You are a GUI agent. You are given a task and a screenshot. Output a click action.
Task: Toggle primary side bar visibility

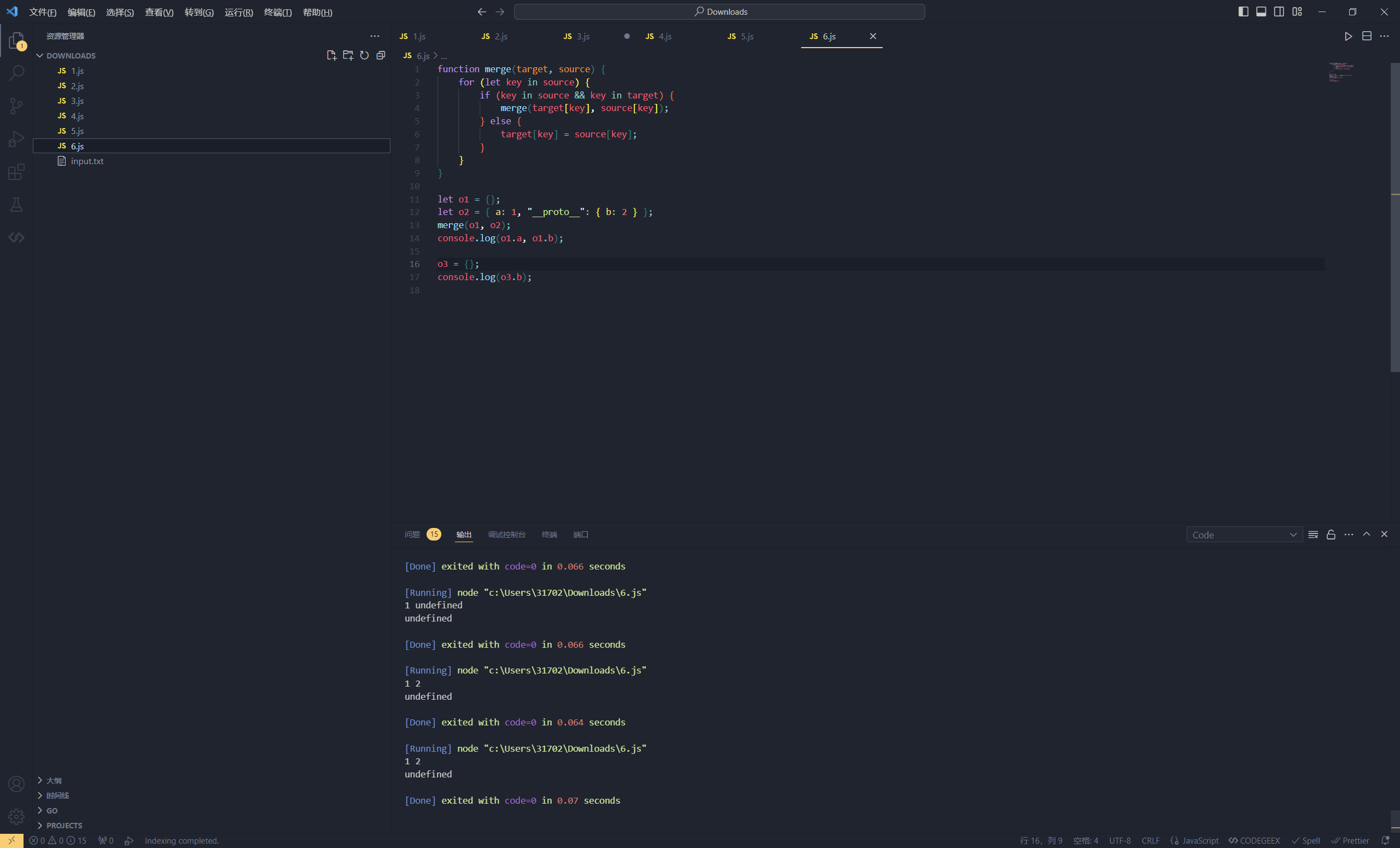pyautogui.click(x=1243, y=11)
